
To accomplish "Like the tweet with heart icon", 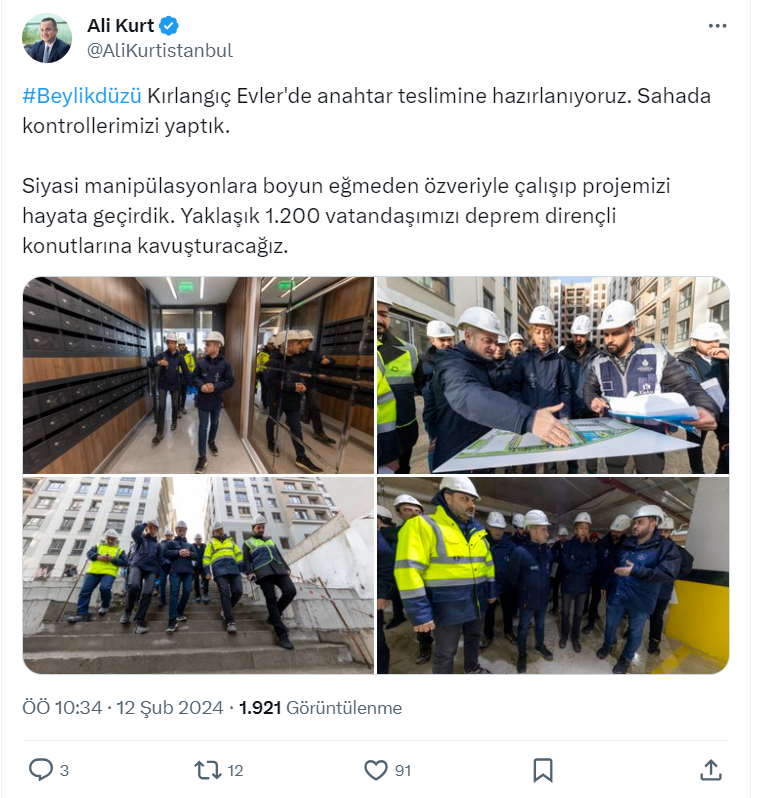I will click(376, 770).
